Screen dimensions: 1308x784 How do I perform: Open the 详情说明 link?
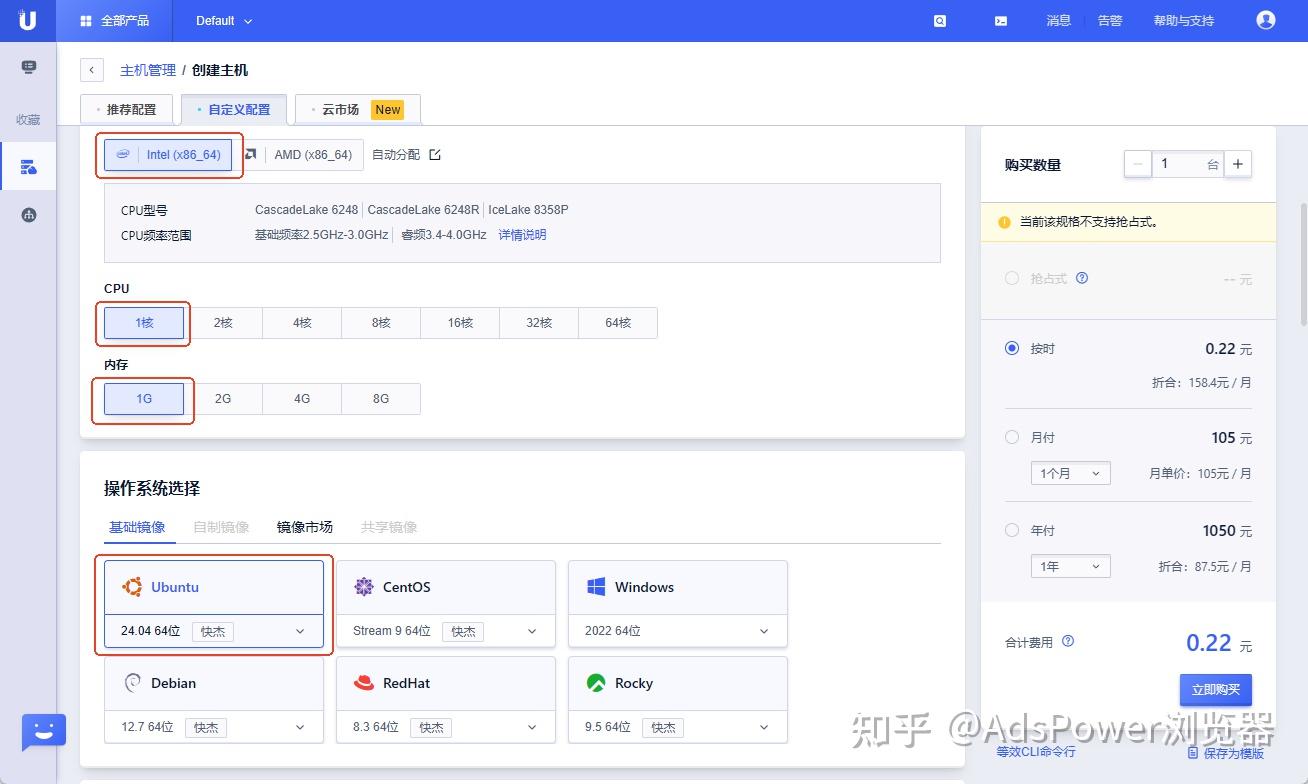[523, 235]
